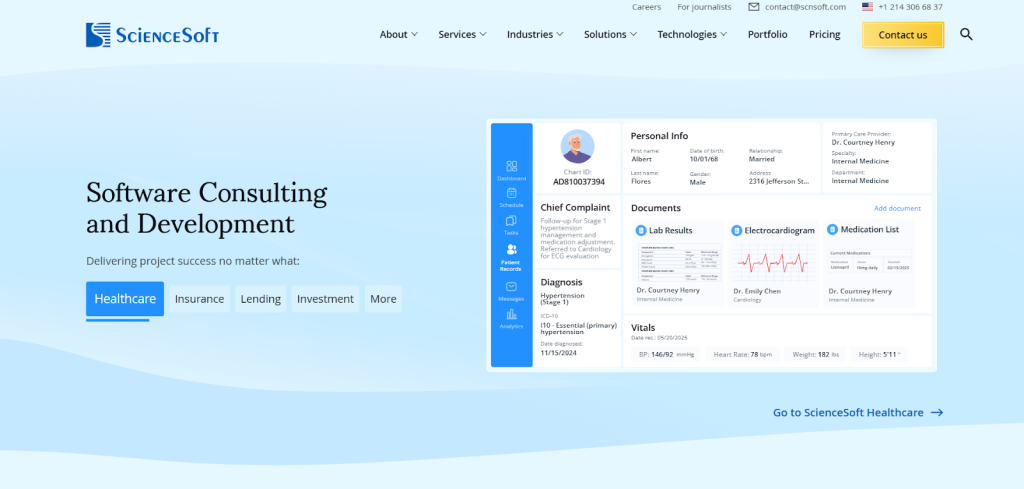Click the BP: 146/92 vitals value
1024x489 pixels.
(x=666, y=355)
